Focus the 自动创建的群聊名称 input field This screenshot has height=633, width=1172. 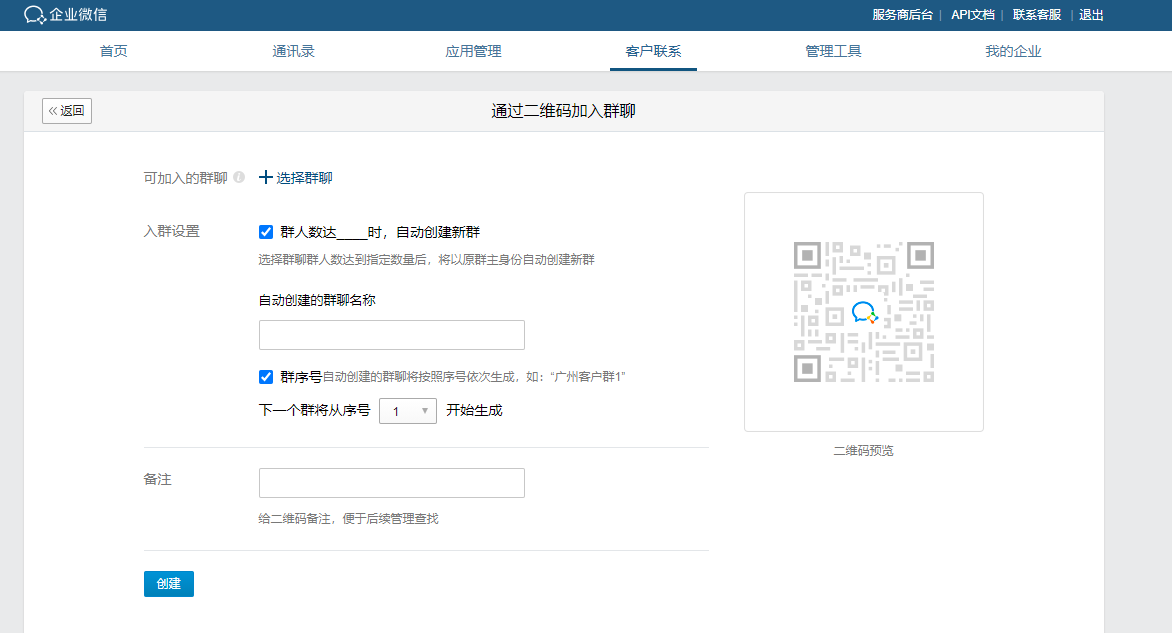(x=392, y=335)
